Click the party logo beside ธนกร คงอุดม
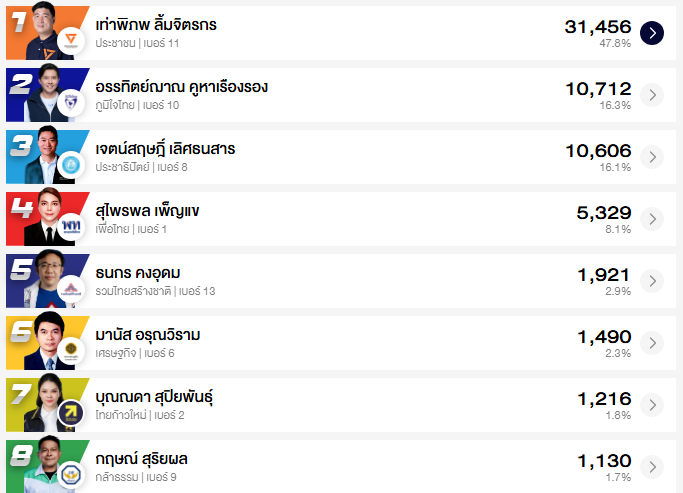 point(71,289)
